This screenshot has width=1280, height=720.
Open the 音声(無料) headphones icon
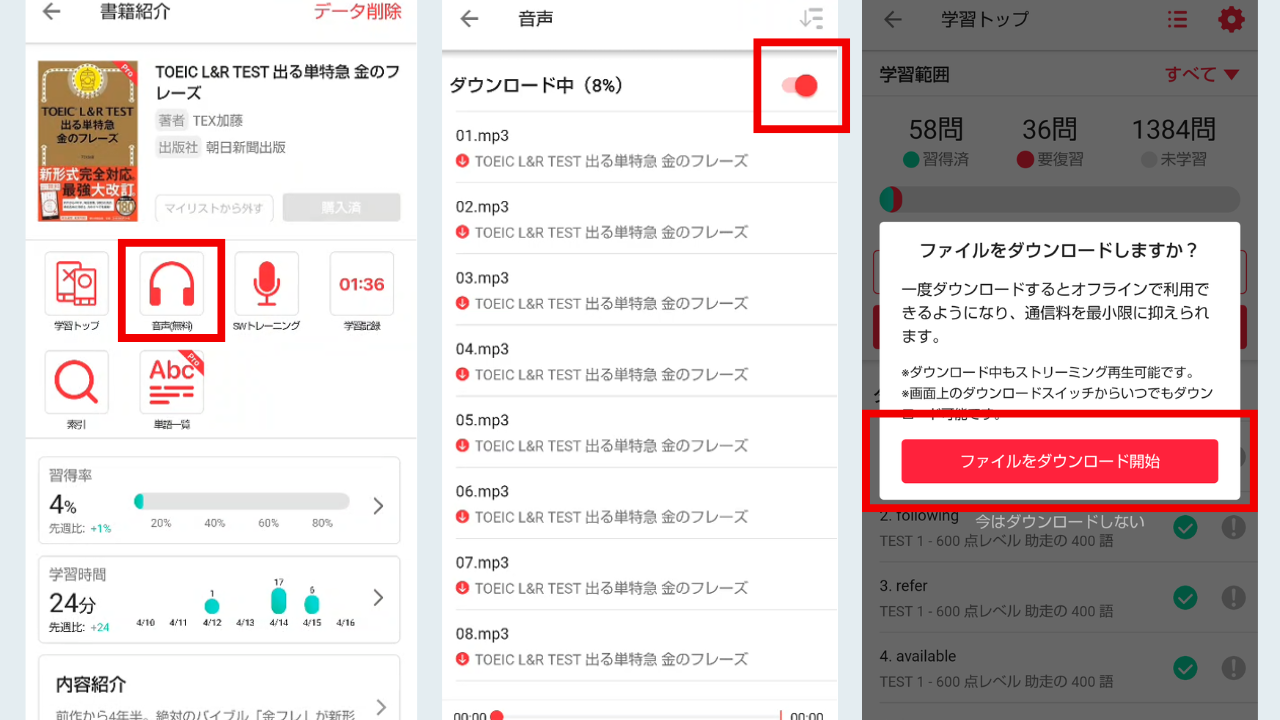[171, 285]
